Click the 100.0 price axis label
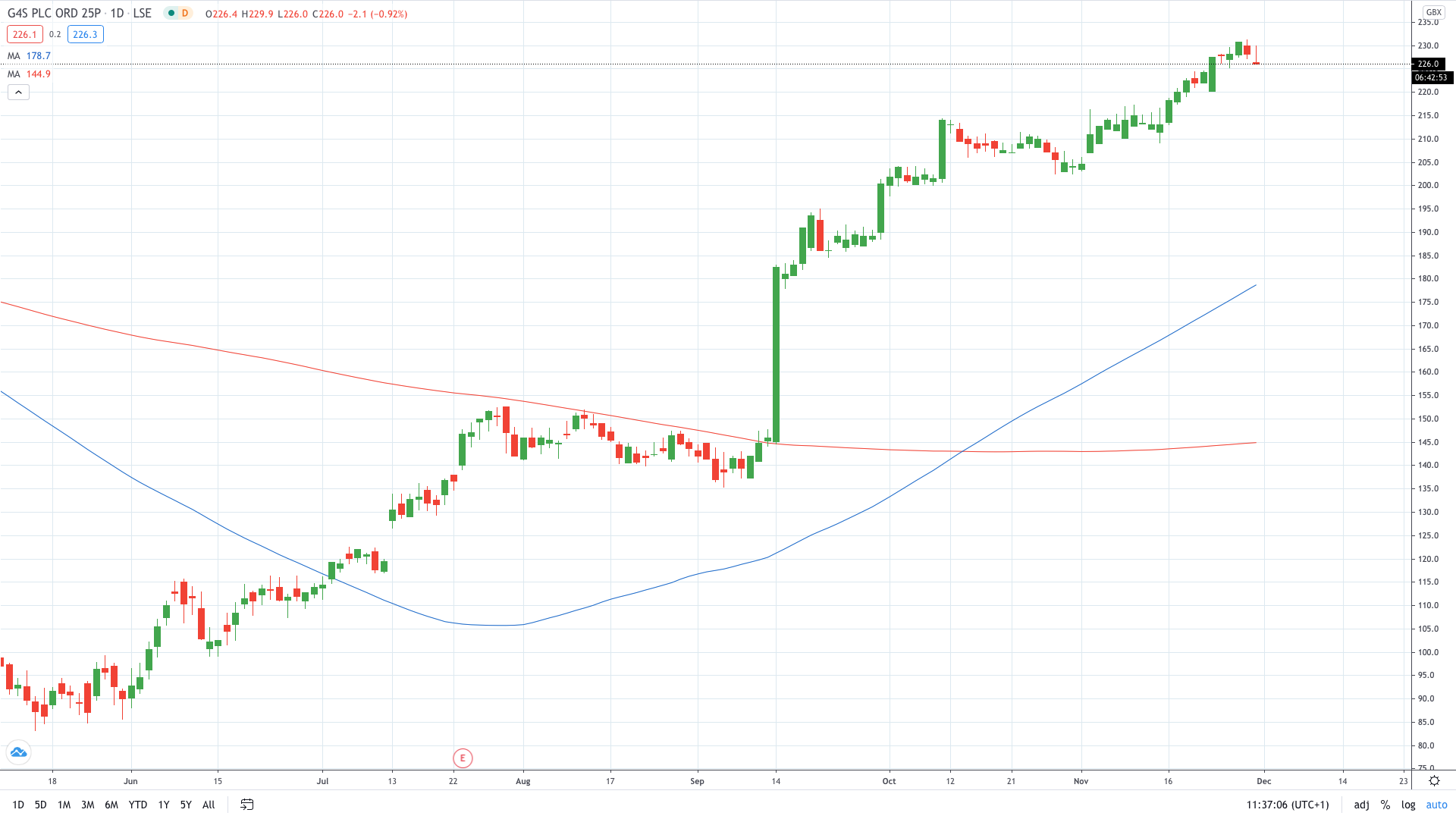 tap(1429, 652)
